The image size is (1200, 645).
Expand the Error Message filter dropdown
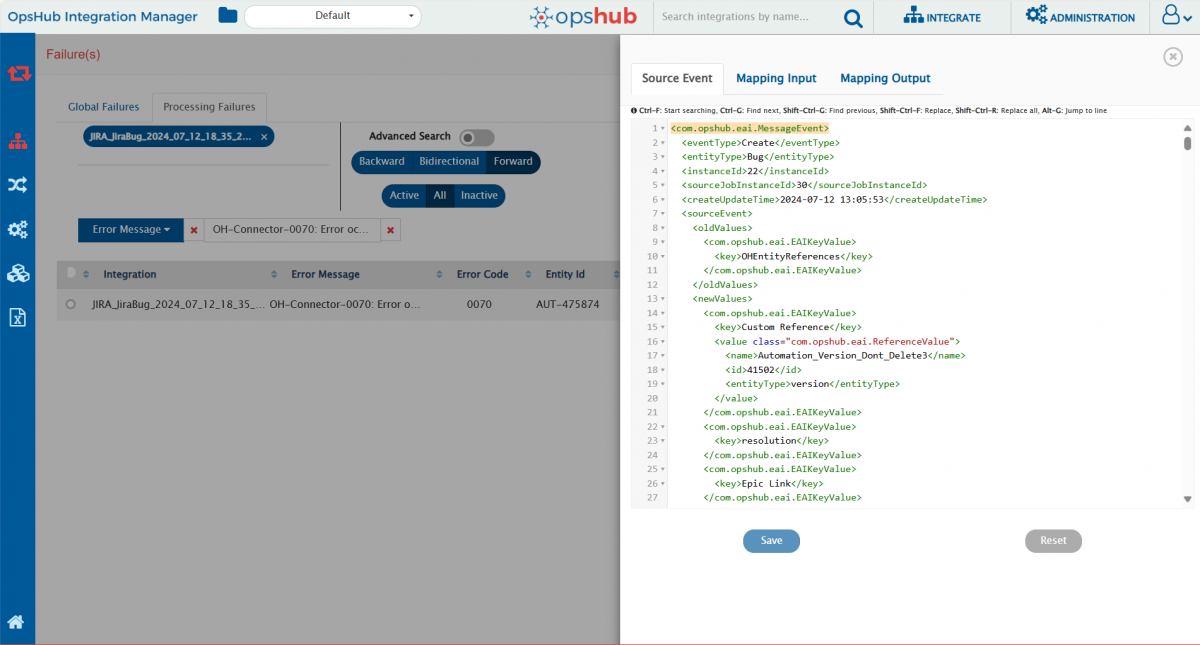pos(131,230)
